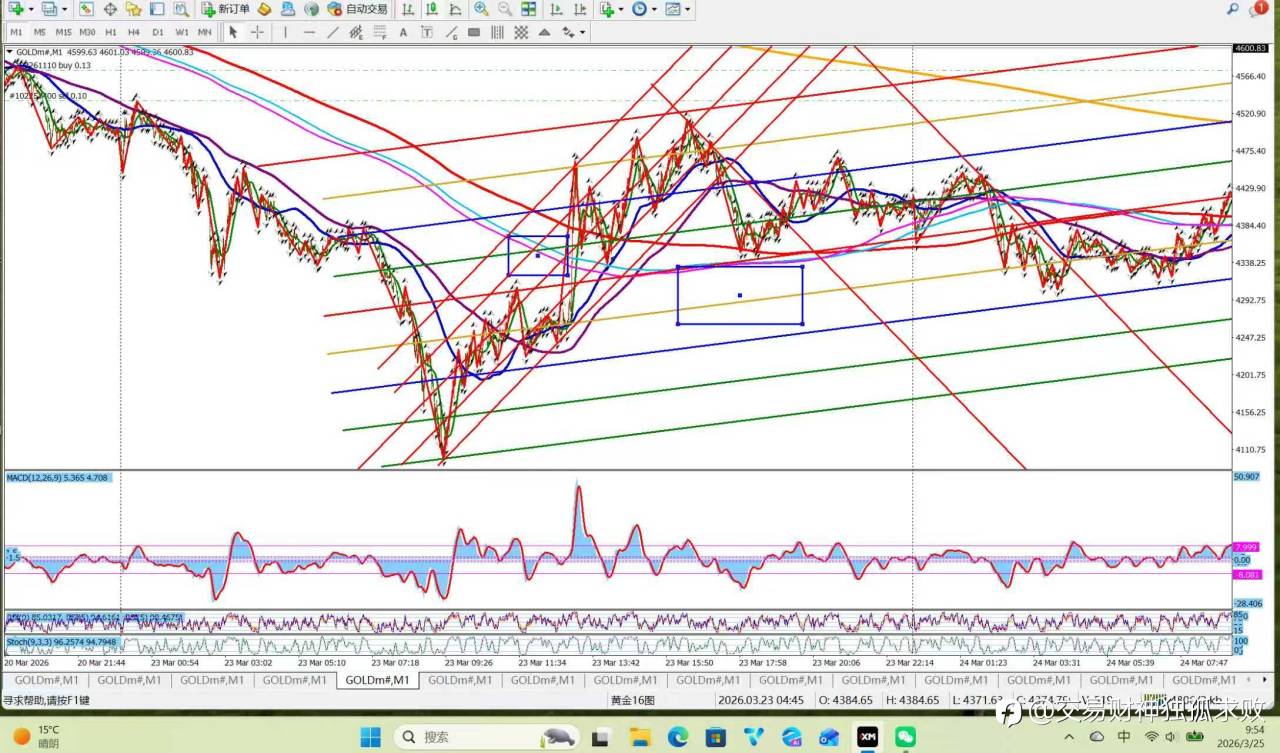
Task: Switch chart to the M5 timeframe
Action: (x=40, y=32)
